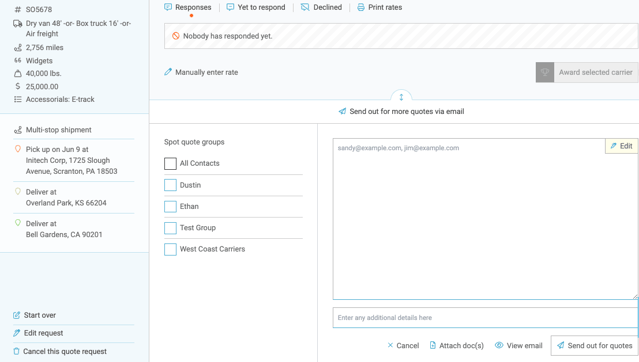The image size is (639, 362).
Task: Click Print rates
Action: click(379, 7)
